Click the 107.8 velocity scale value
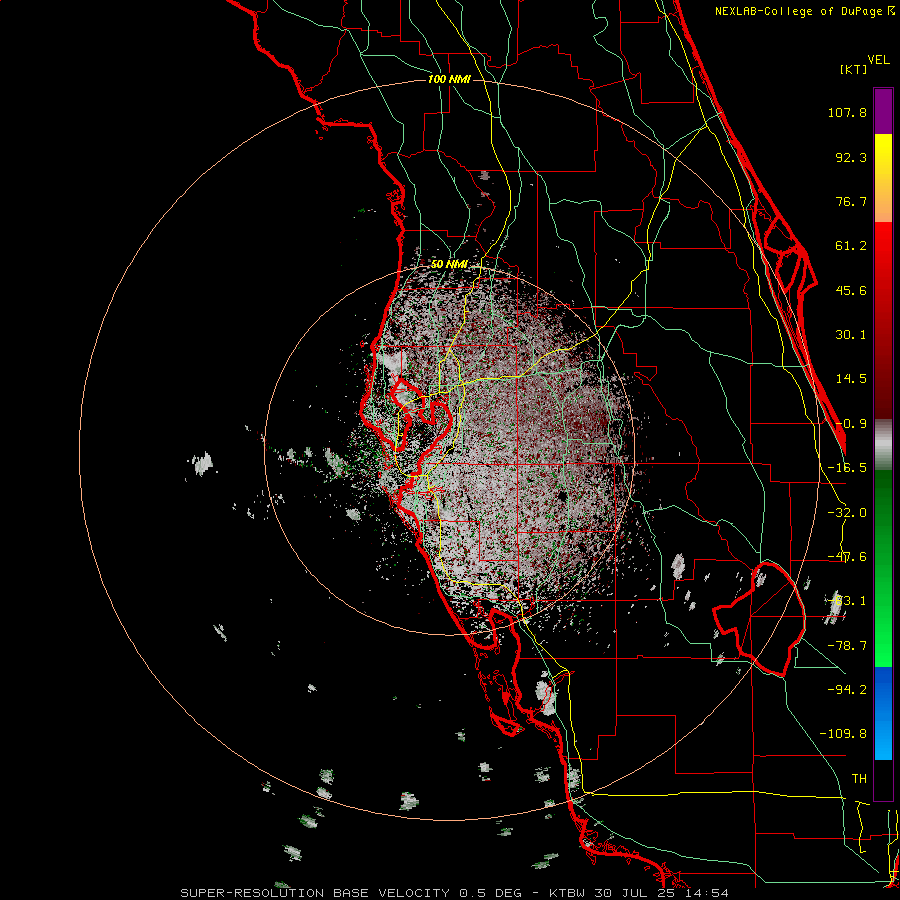 coord(847,112)
